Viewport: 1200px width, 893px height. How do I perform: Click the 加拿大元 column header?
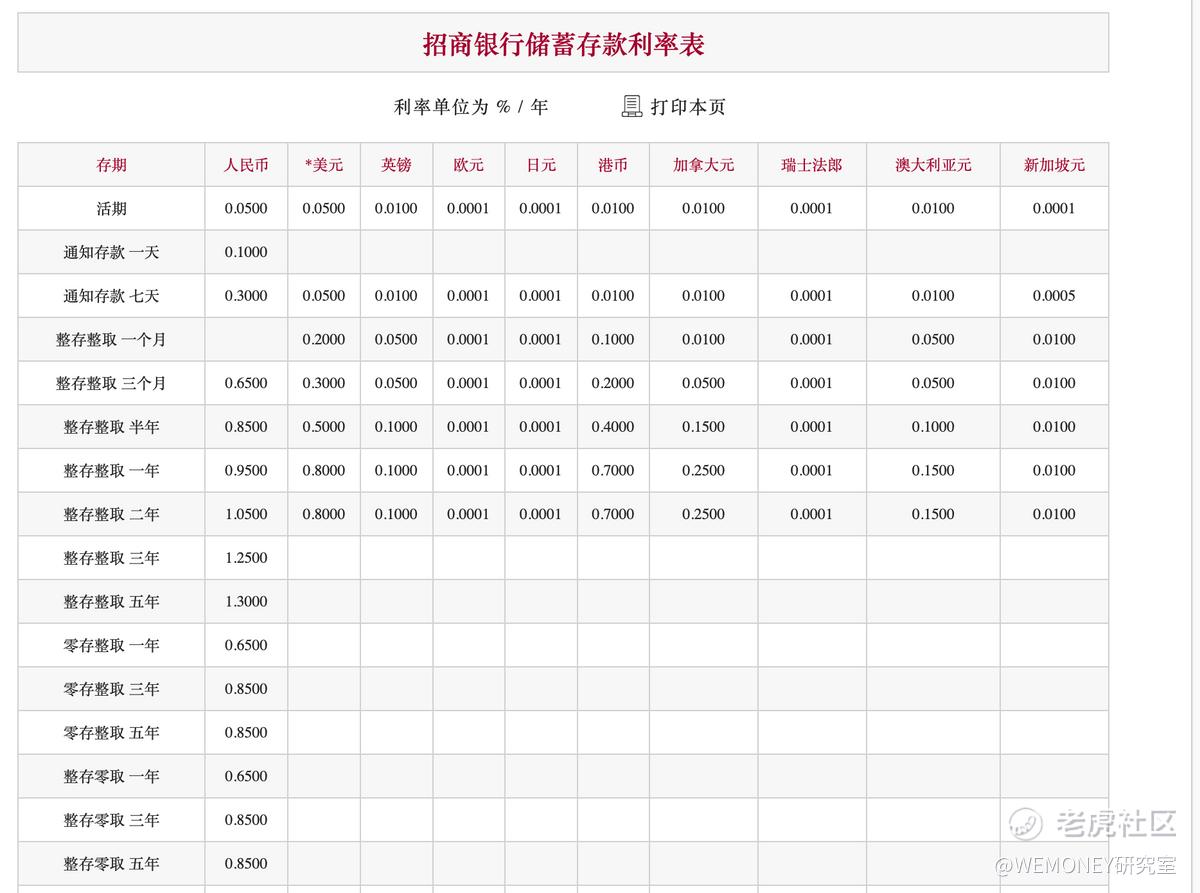click(x=703, y=165)
